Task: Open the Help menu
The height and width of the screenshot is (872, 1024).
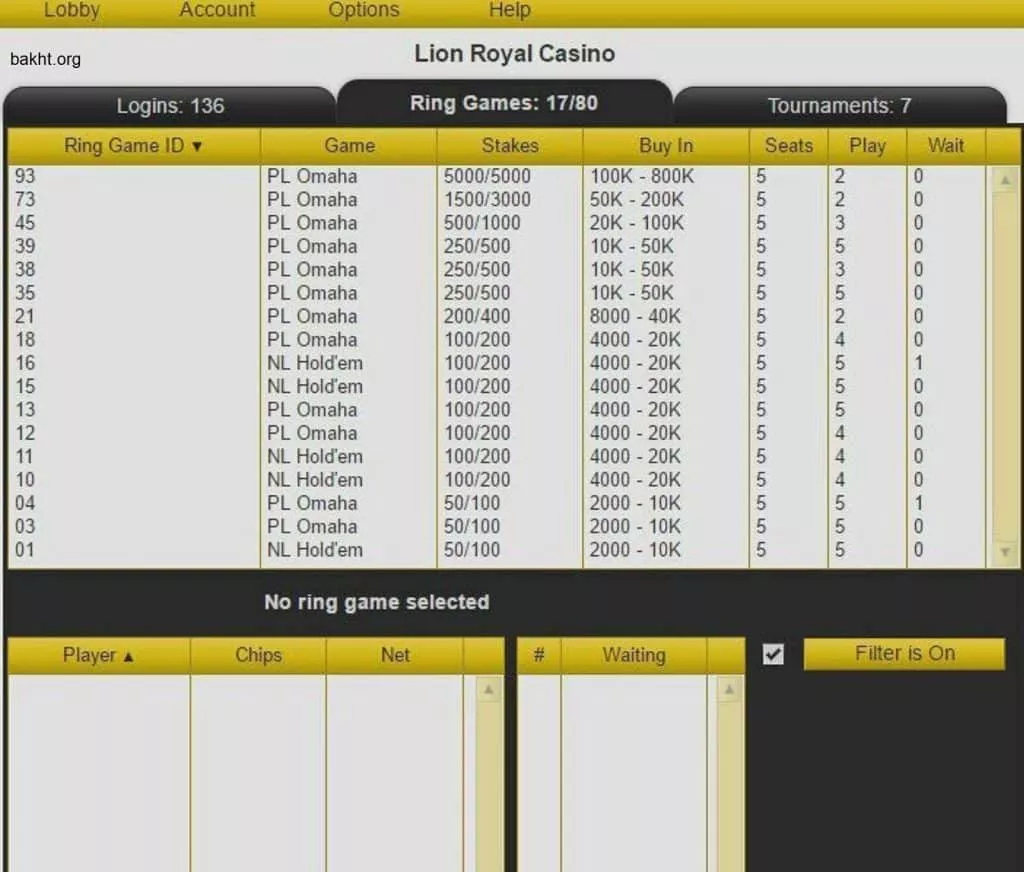Action: point(509,11)
